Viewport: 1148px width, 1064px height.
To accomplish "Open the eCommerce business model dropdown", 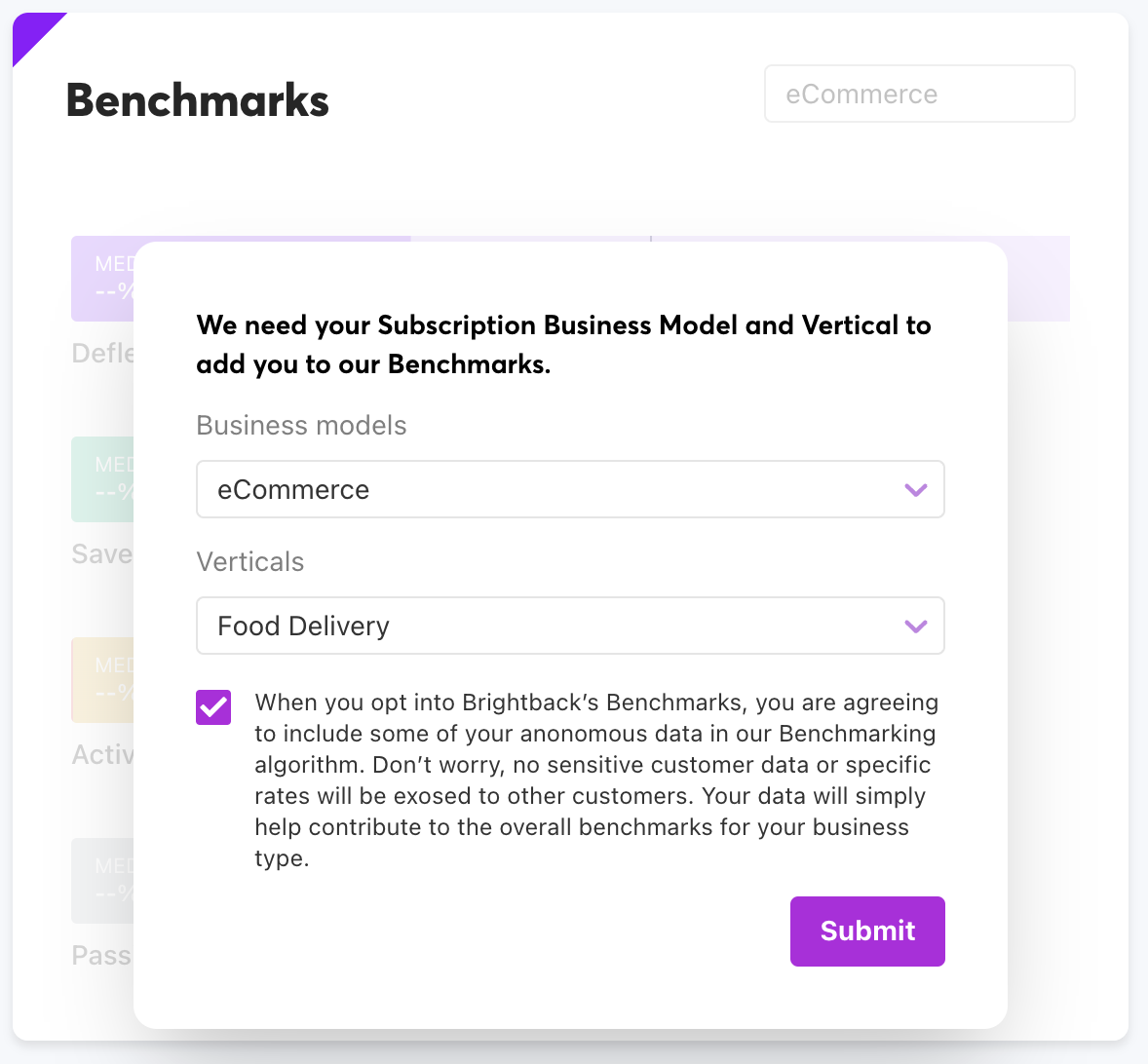I will click(x=570, y=489).
